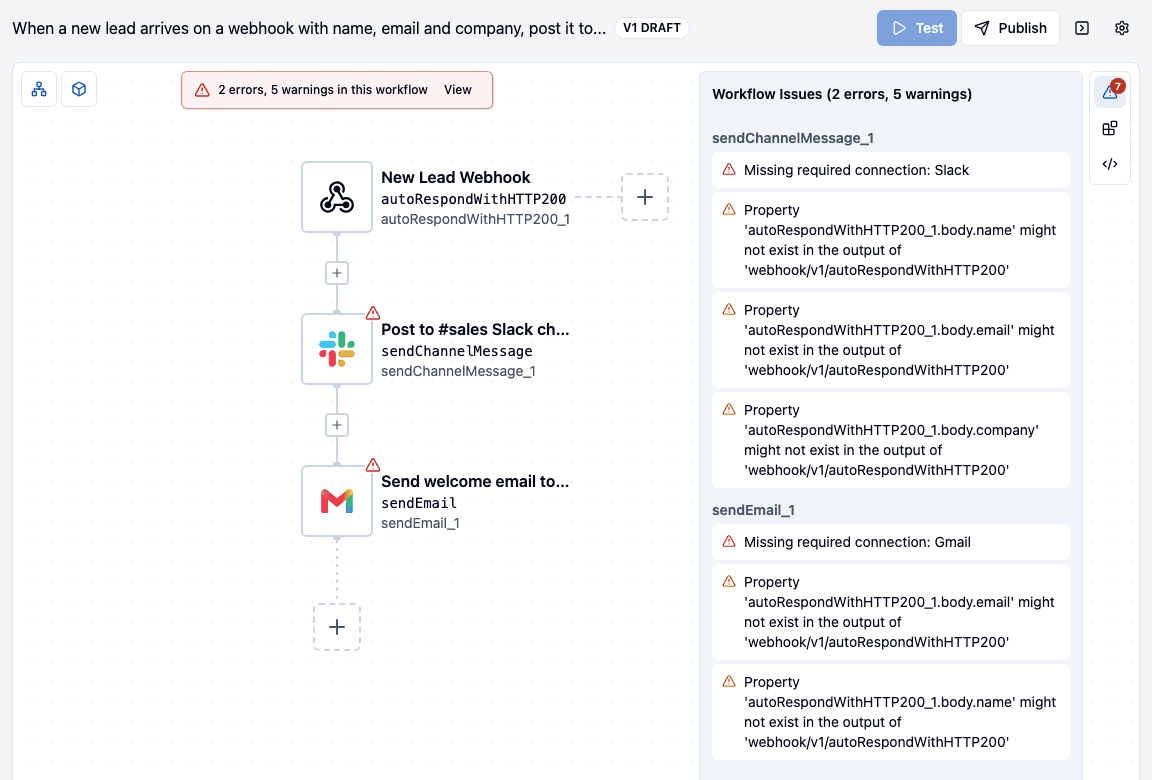Open workflow issues panel icon with badge 7
The image size is (1152, 780).
[x=1110, y=92]
